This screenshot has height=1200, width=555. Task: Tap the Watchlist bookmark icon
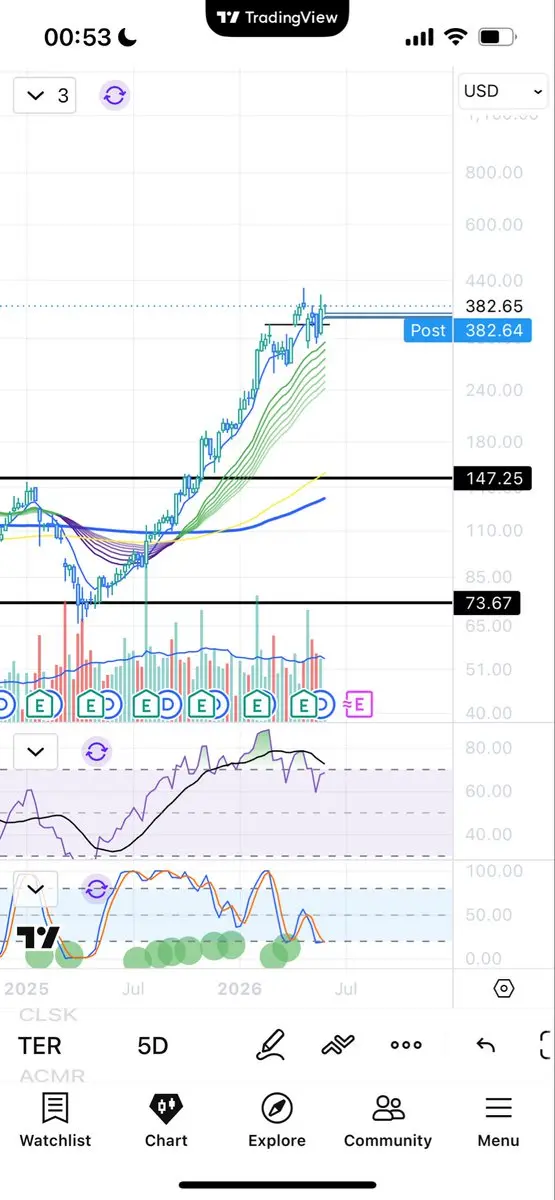[55, 1107]
